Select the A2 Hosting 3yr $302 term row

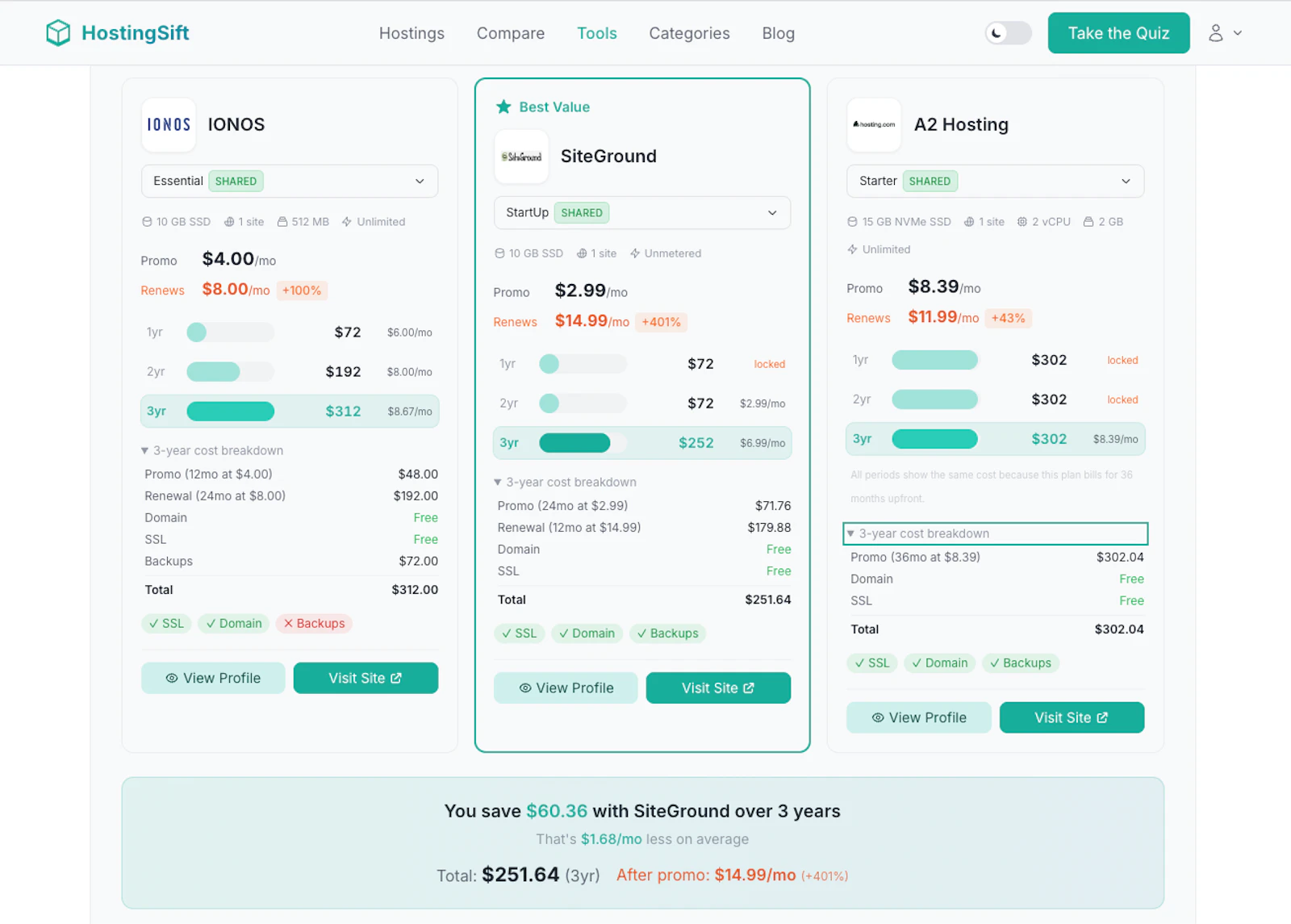point(995,439)
